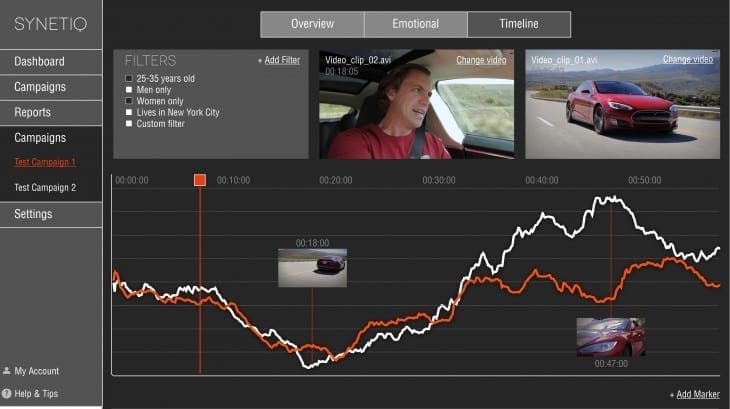730x409 pixels.
Task: Toggle Lives in New York City checkbox
Action: click(x=129, y=112)
